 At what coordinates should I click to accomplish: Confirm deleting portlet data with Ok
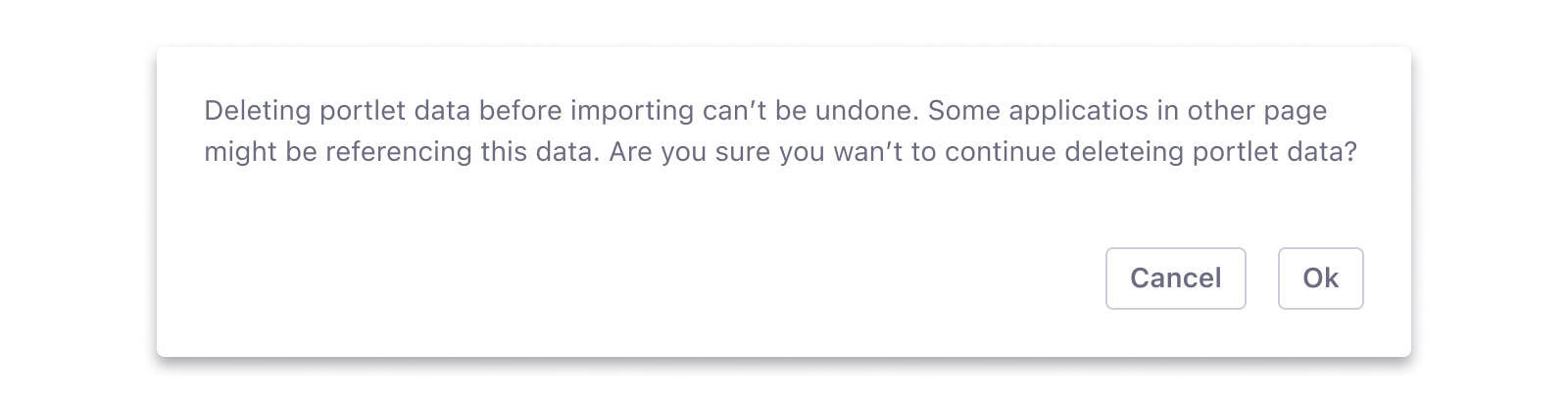pos(1320,278)
